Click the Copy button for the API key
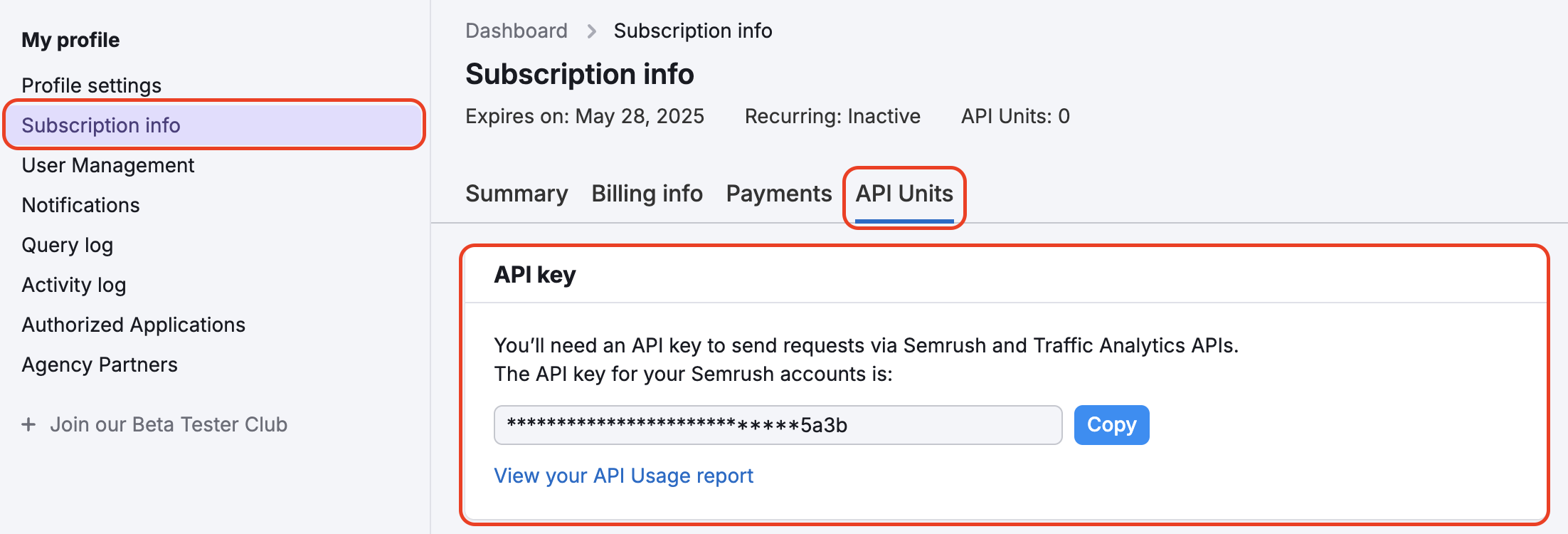The width and height of the screenshot is (1568, 534). [1111, 424]
